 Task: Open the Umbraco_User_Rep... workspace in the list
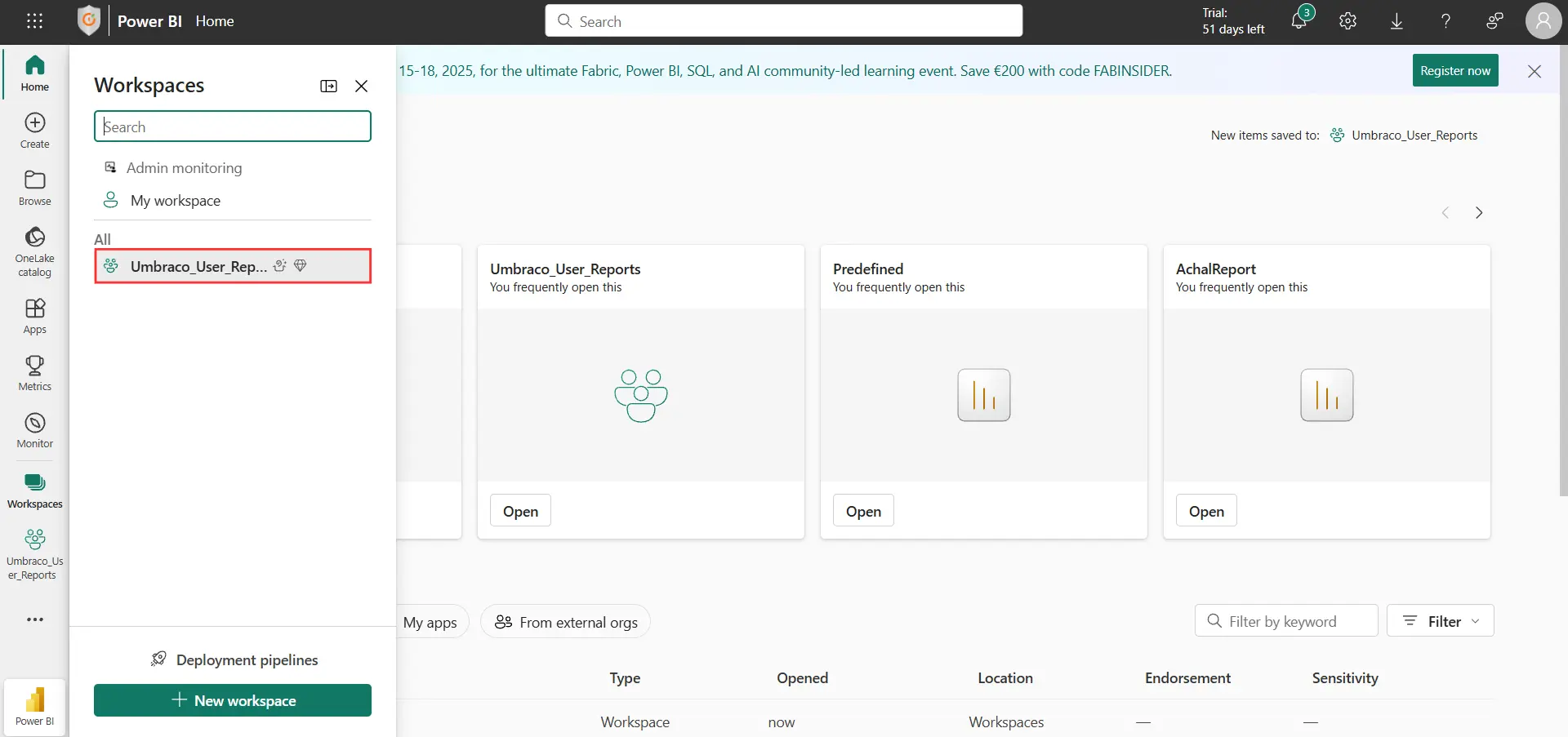(233, 266)
